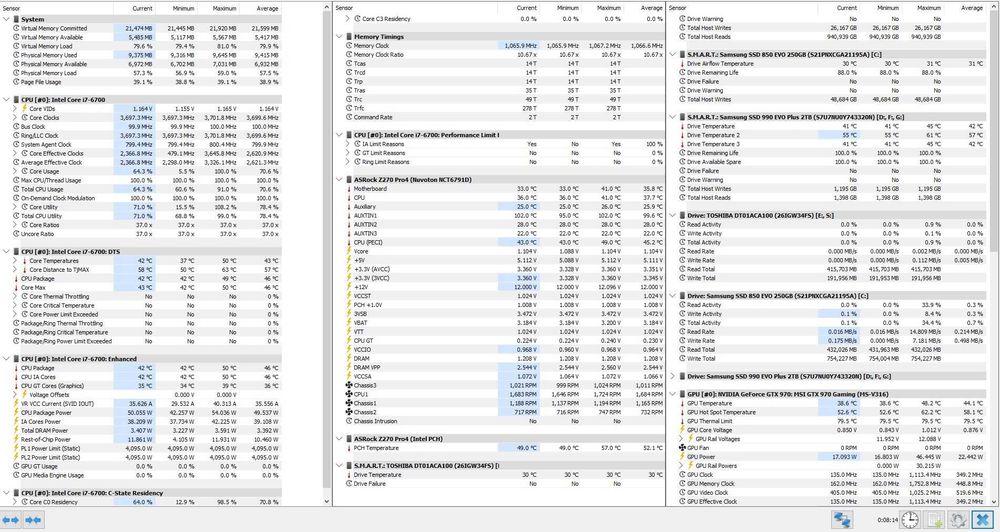
Task: Collapse the System sensor group
Action: 6,19
